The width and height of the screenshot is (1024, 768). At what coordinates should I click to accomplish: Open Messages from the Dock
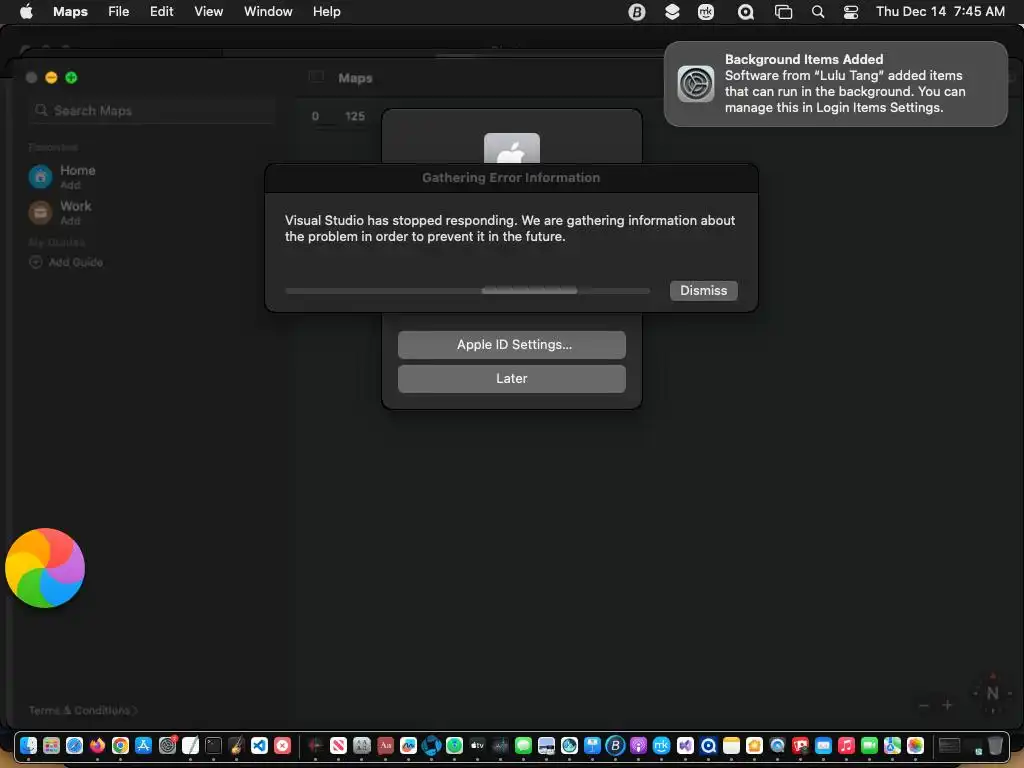(x=523, y=745)
